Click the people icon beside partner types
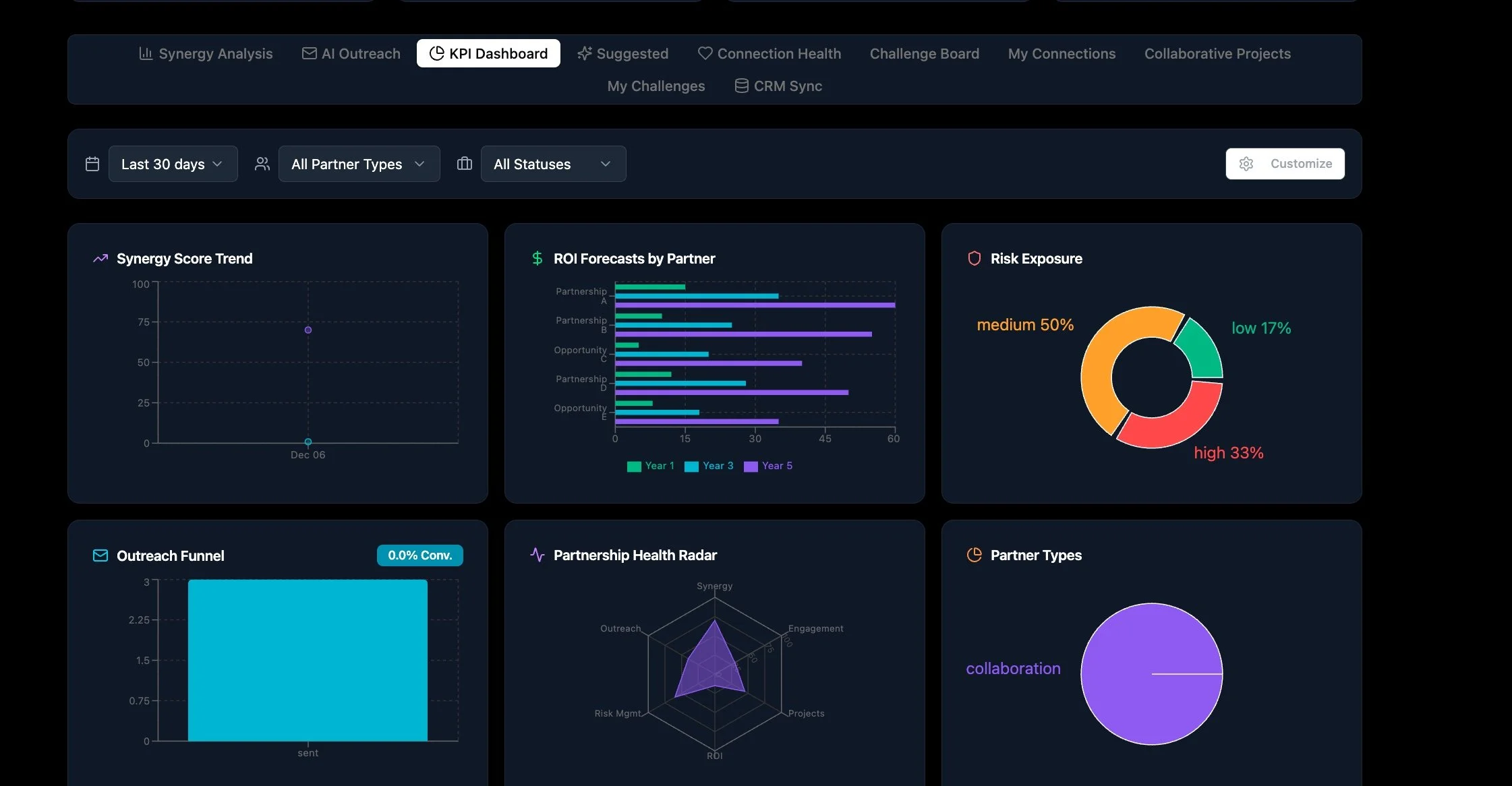The image size is (1512, 786). (x=262, y=164)
